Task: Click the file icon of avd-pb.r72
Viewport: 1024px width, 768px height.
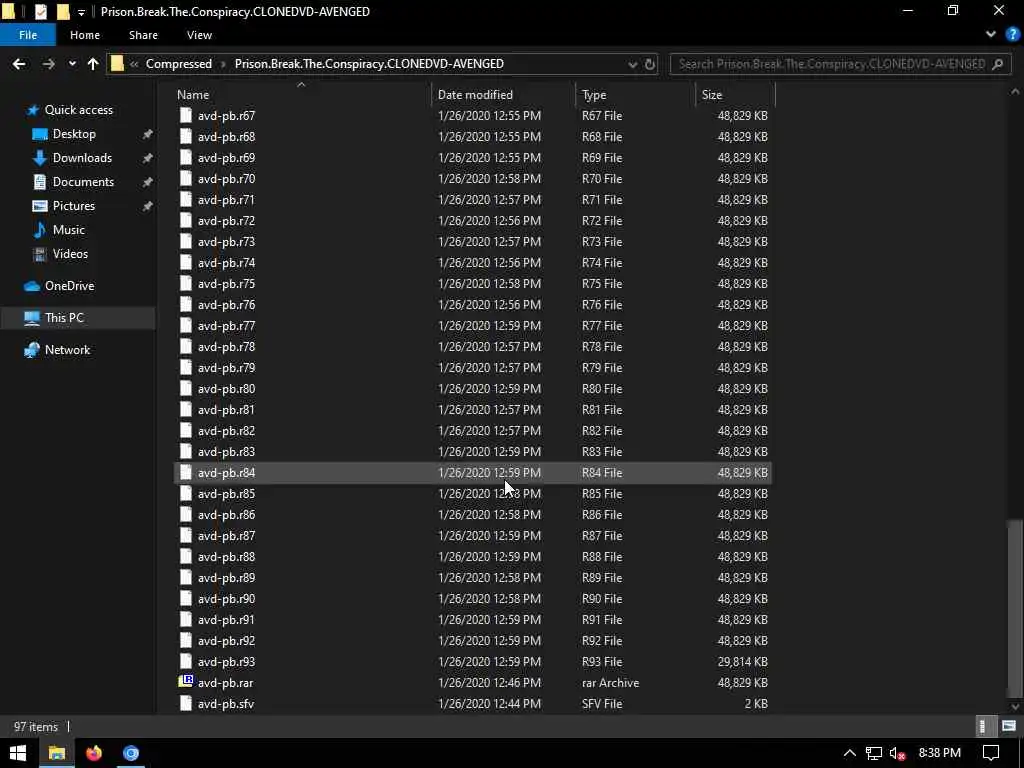Action: [186, 221]
